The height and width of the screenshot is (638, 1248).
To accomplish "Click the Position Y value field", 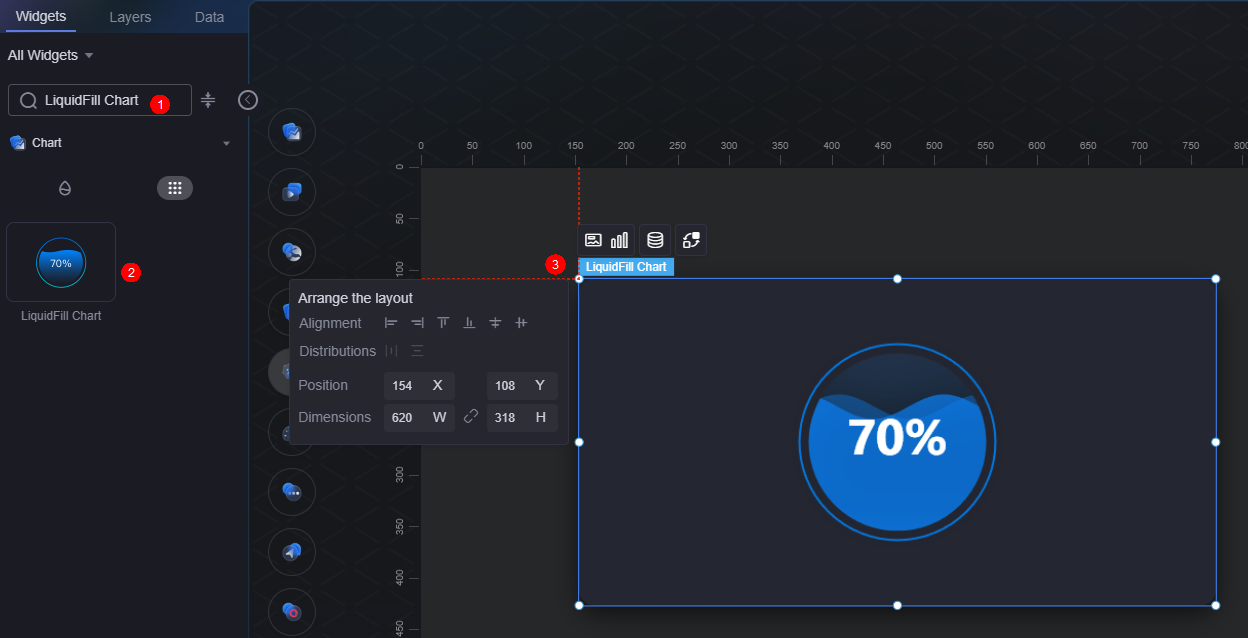I will (x=522, y=386).
